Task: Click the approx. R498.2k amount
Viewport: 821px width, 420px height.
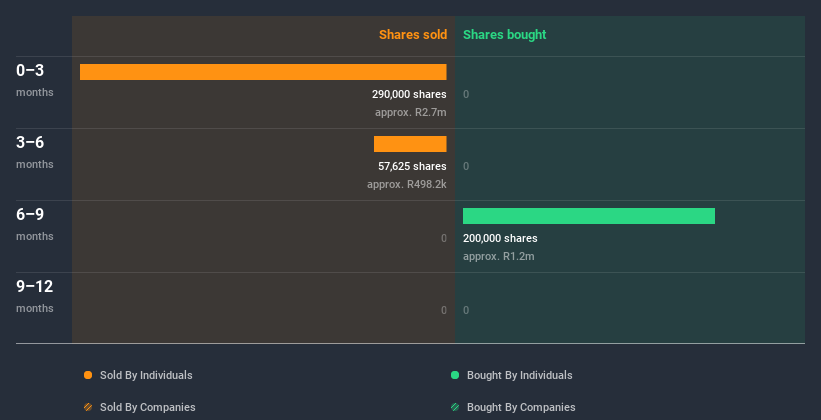Action: tap(407, 184)
